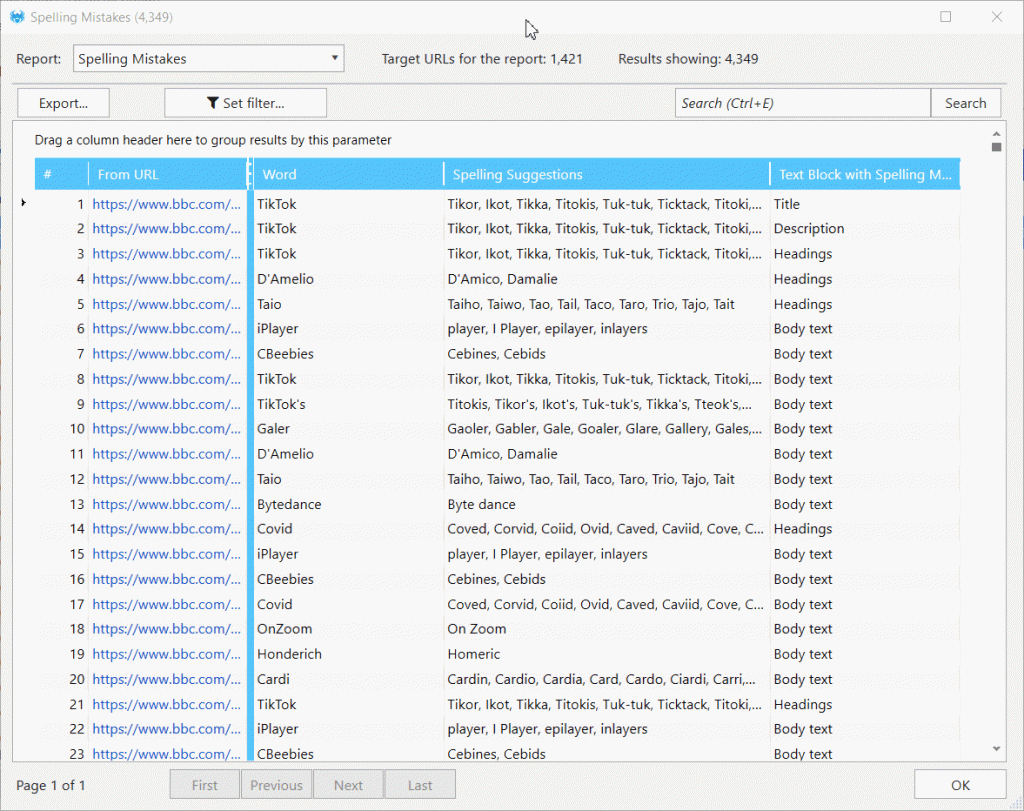Screen dimensions: 1024x811
Task: Click the application icon in the title bar
Action: coord(17,17)
